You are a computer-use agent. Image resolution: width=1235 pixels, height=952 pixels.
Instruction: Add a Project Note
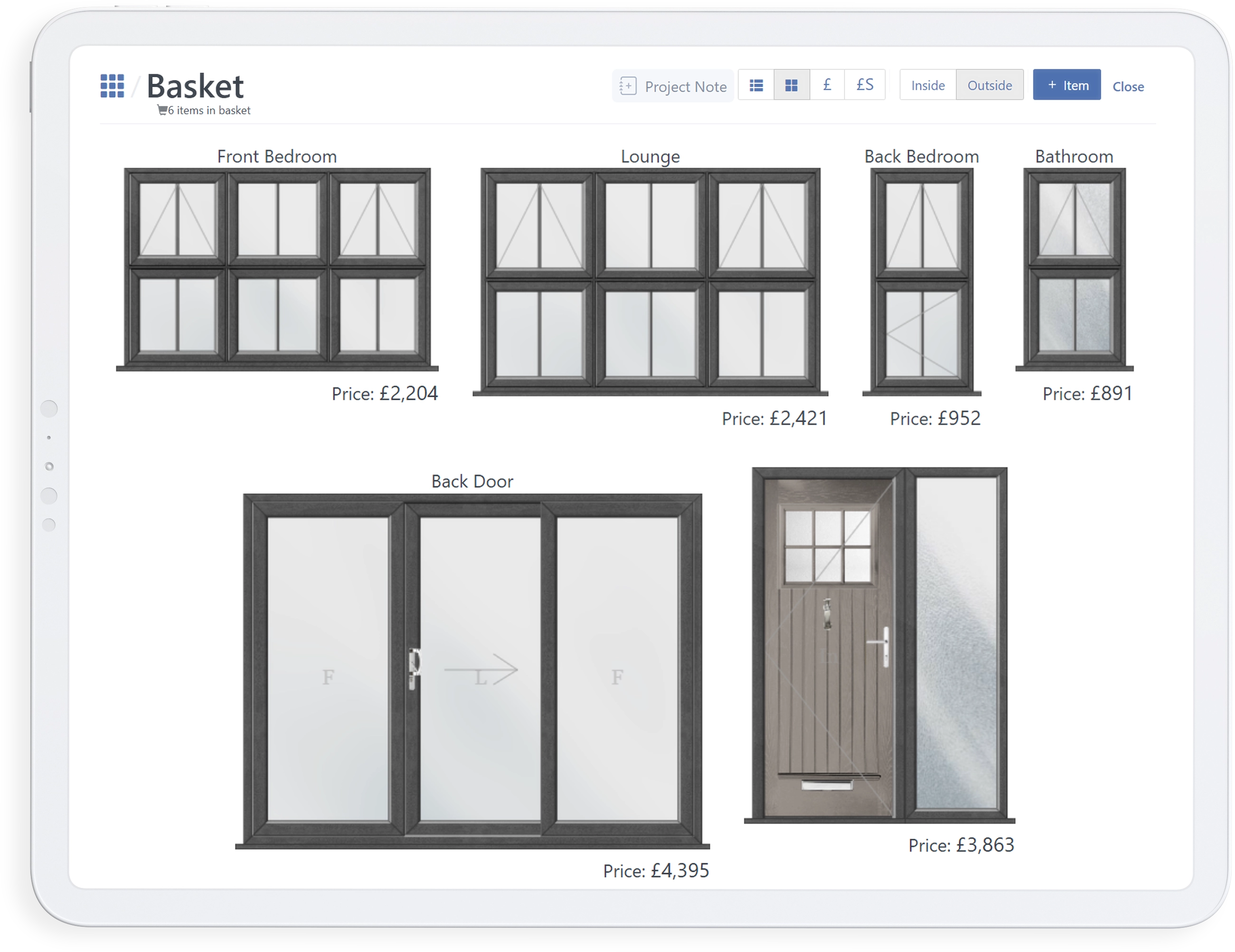click(x=673, y=86)
